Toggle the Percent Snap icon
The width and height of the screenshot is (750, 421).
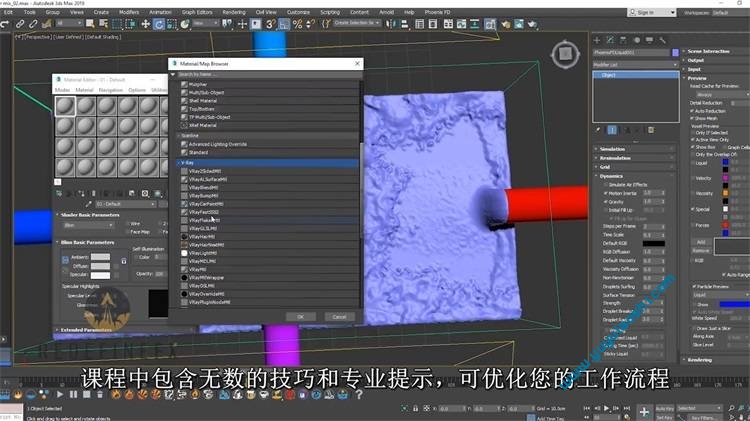(x=298, y=24)
